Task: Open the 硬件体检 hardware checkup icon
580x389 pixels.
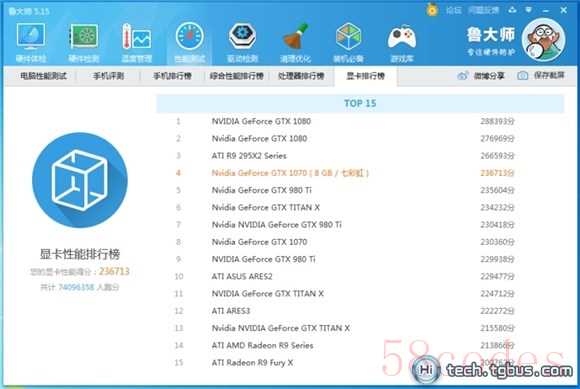Action: point(31,42)
